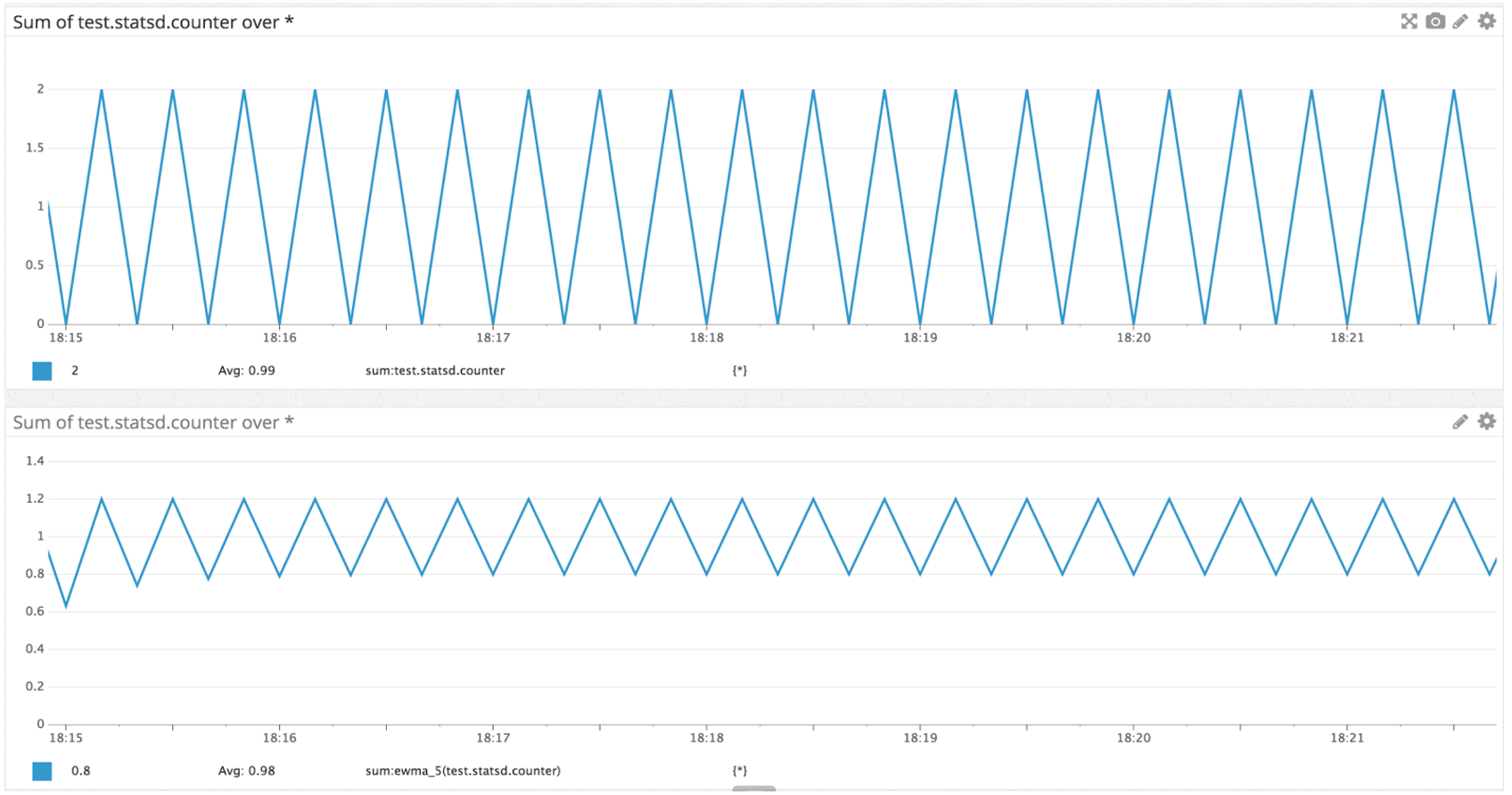This screenshot has height=795, width=1512.
Task: Take snapshot with top graph camera icon
Action: [1434, 21]
